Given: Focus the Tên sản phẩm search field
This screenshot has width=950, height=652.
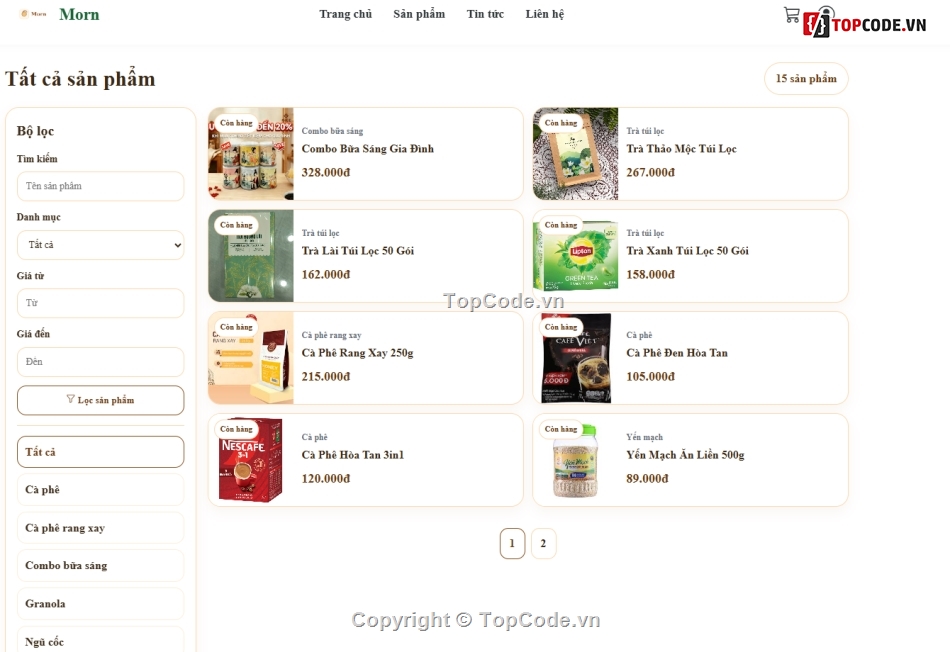Looking at the screenshot, I should pos(101,186).
